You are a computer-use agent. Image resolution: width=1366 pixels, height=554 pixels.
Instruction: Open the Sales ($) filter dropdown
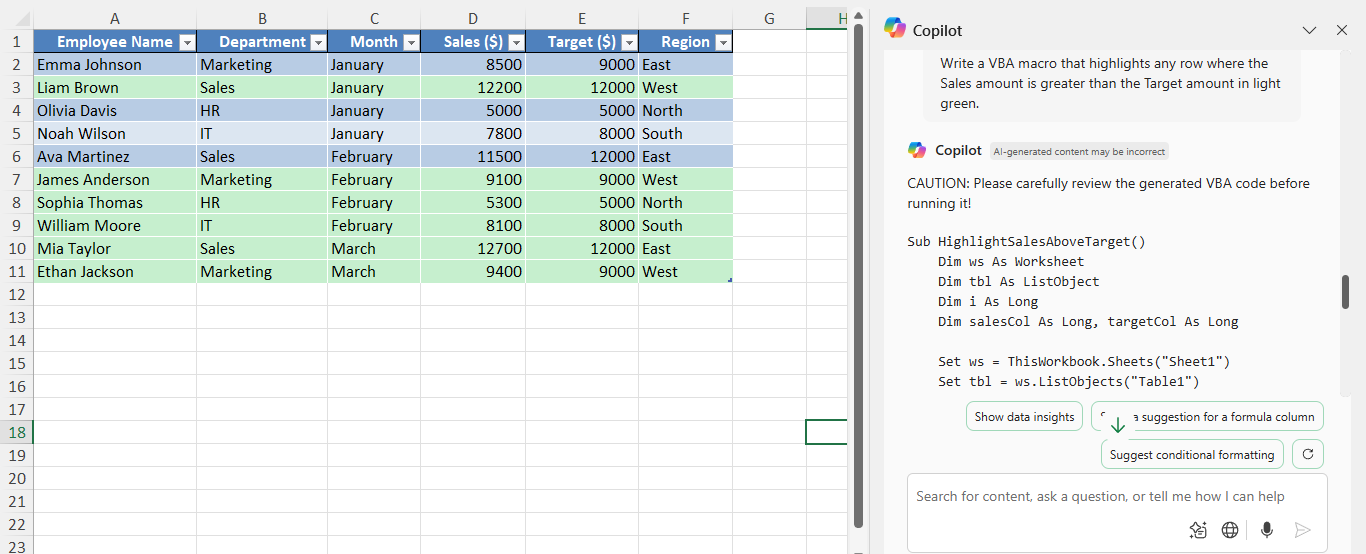(516, 42)
